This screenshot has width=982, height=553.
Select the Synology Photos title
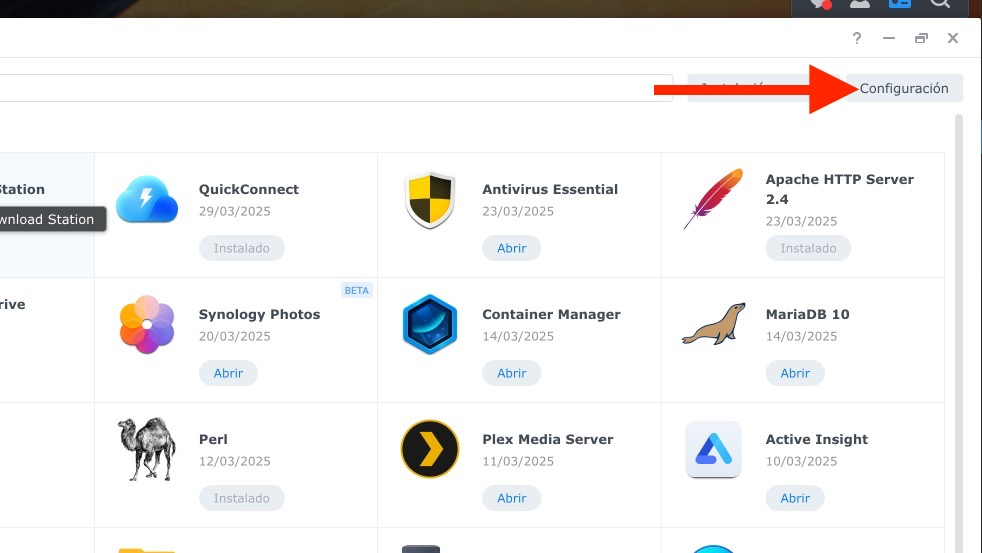pos(259,314)
